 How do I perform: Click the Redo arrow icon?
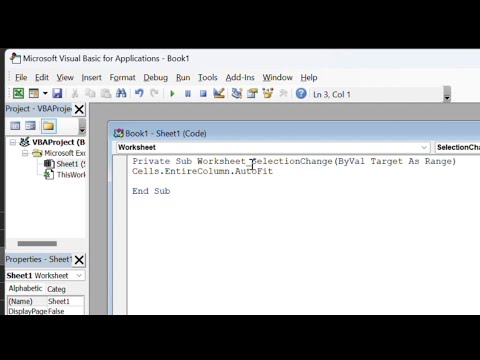[x=154, y=93]
